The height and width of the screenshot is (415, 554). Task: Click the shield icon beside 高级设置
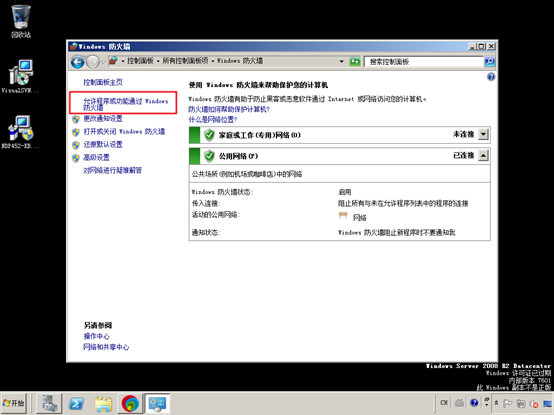pos(76,158)
